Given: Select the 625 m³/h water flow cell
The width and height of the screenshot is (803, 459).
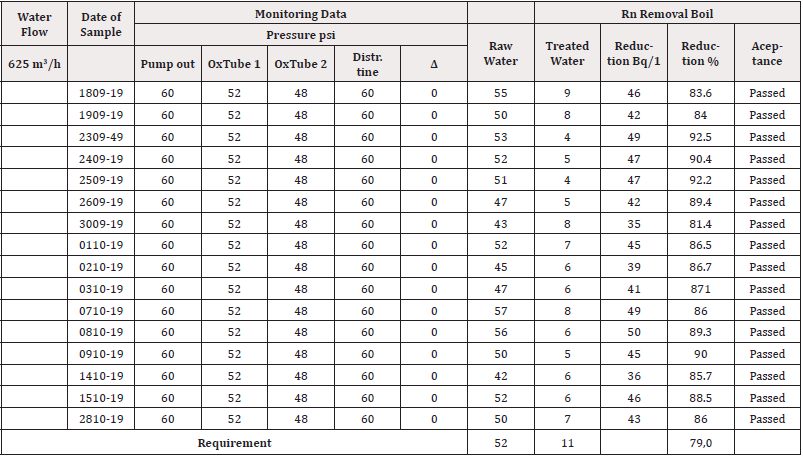Looking at the screenshot, I should pyautogui.click(x=35, y=63).
